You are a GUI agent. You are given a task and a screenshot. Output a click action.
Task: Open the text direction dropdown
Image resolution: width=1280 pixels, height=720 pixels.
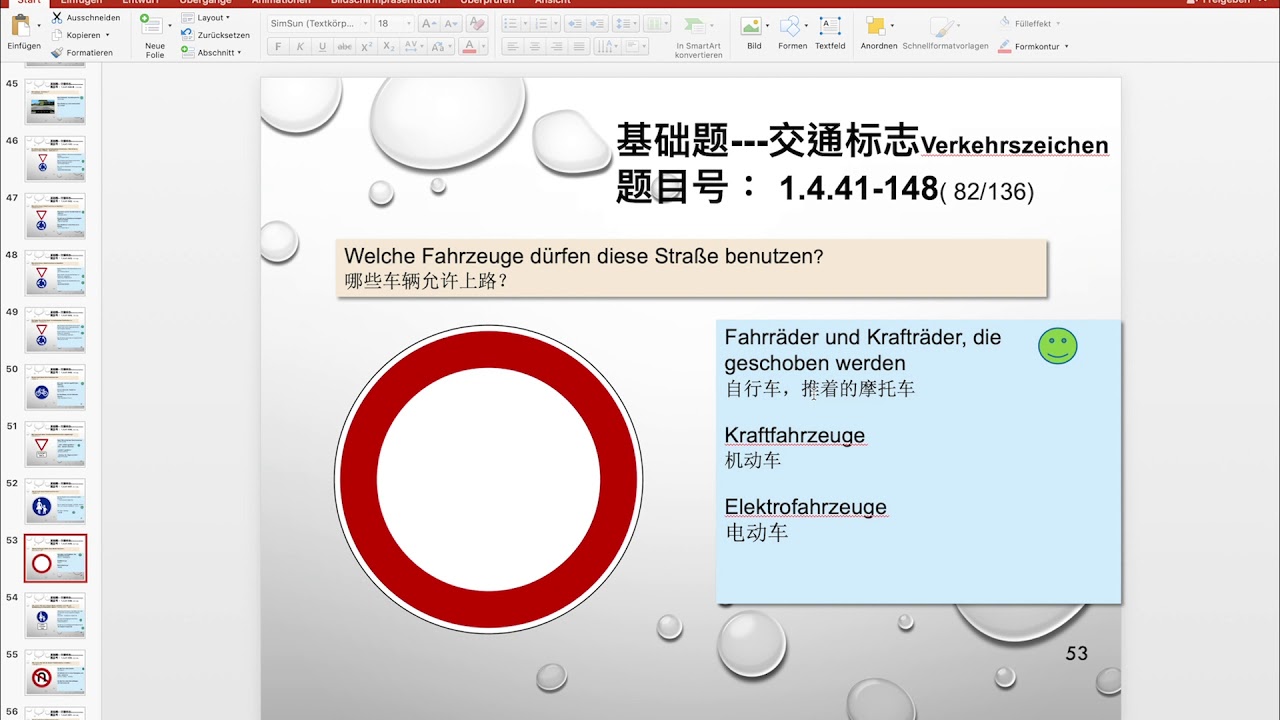(607, 46)
